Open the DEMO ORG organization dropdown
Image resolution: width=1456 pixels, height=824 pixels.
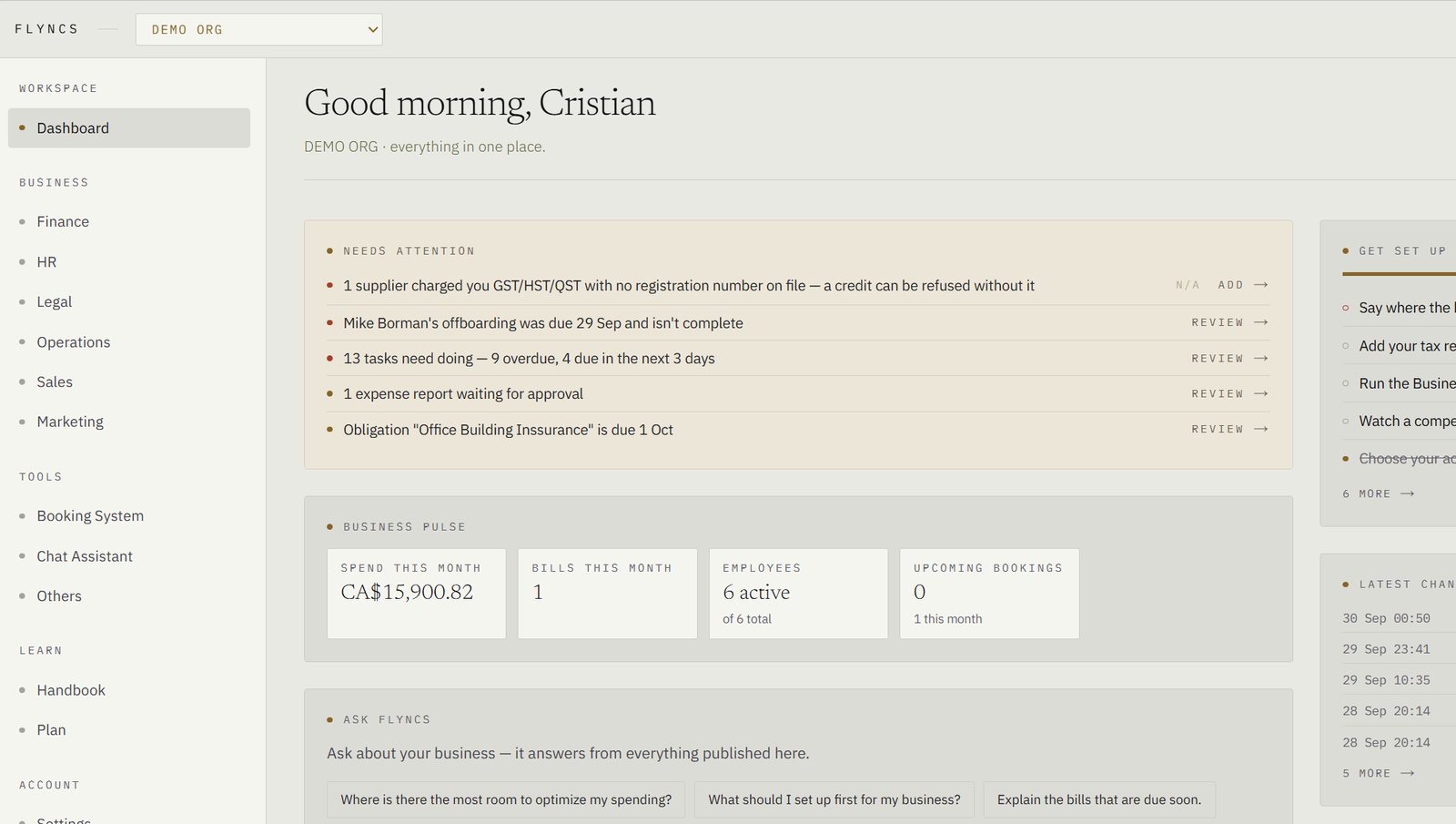click(x=258, y=29)
